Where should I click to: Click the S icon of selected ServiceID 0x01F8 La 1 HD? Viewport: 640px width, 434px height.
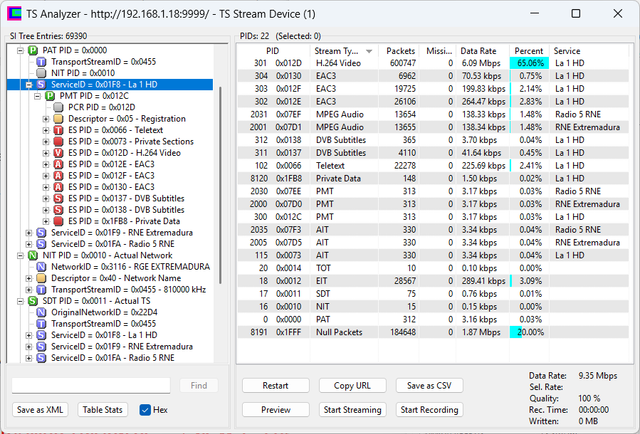[x=41, y=85]
